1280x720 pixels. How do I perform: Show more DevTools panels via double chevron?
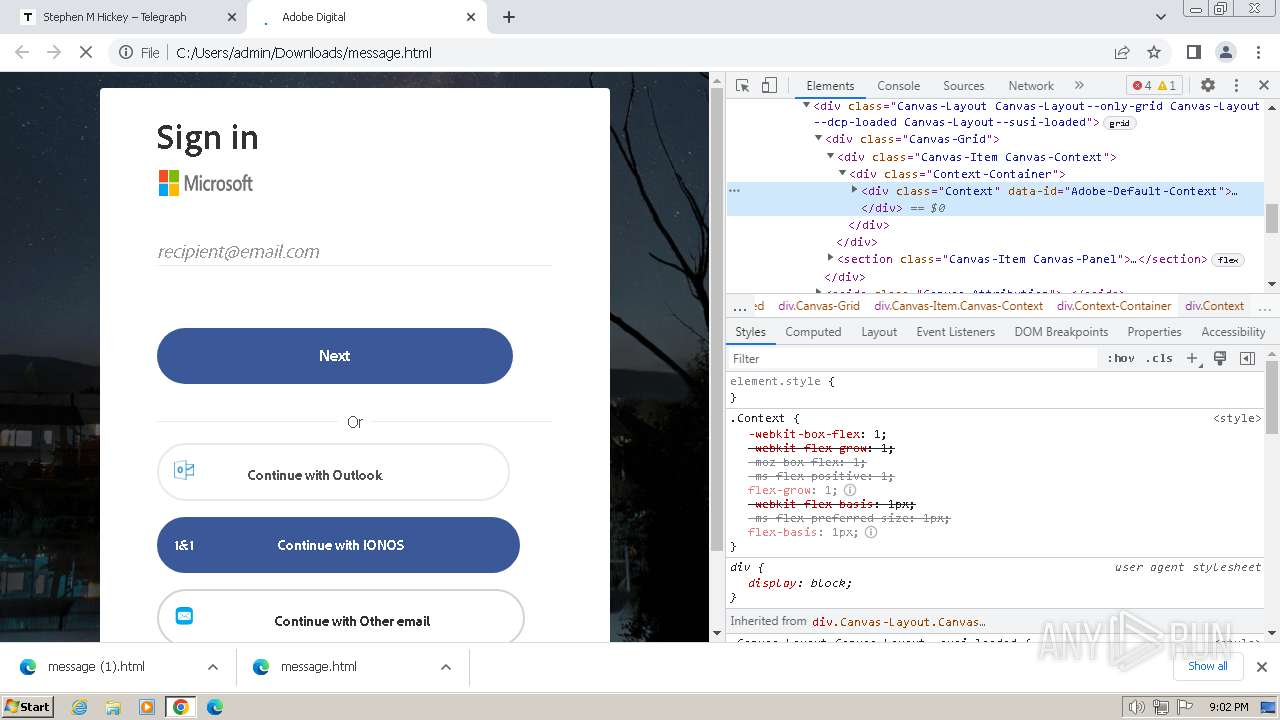click(x=1079, y=86)
